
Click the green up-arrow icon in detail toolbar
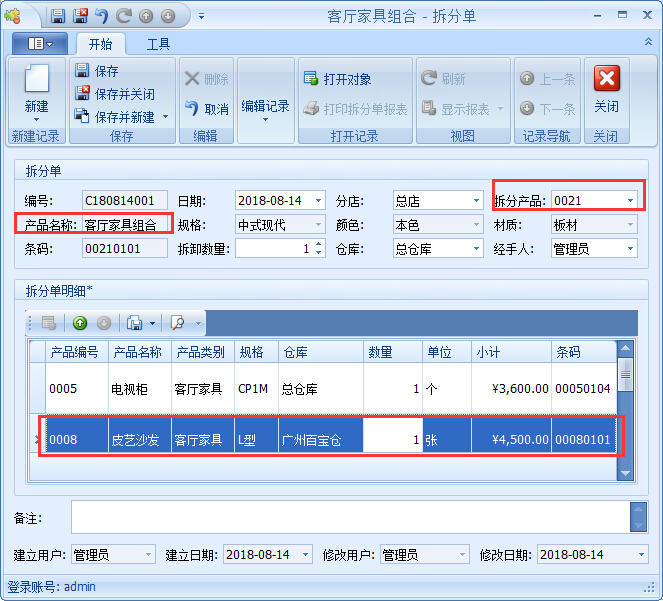(80, 323)
